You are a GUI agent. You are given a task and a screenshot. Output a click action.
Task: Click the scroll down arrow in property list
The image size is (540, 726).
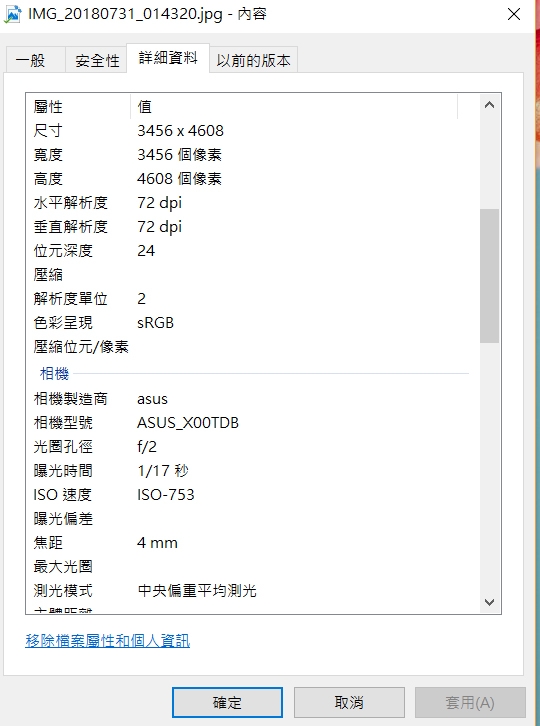[489, 602]
